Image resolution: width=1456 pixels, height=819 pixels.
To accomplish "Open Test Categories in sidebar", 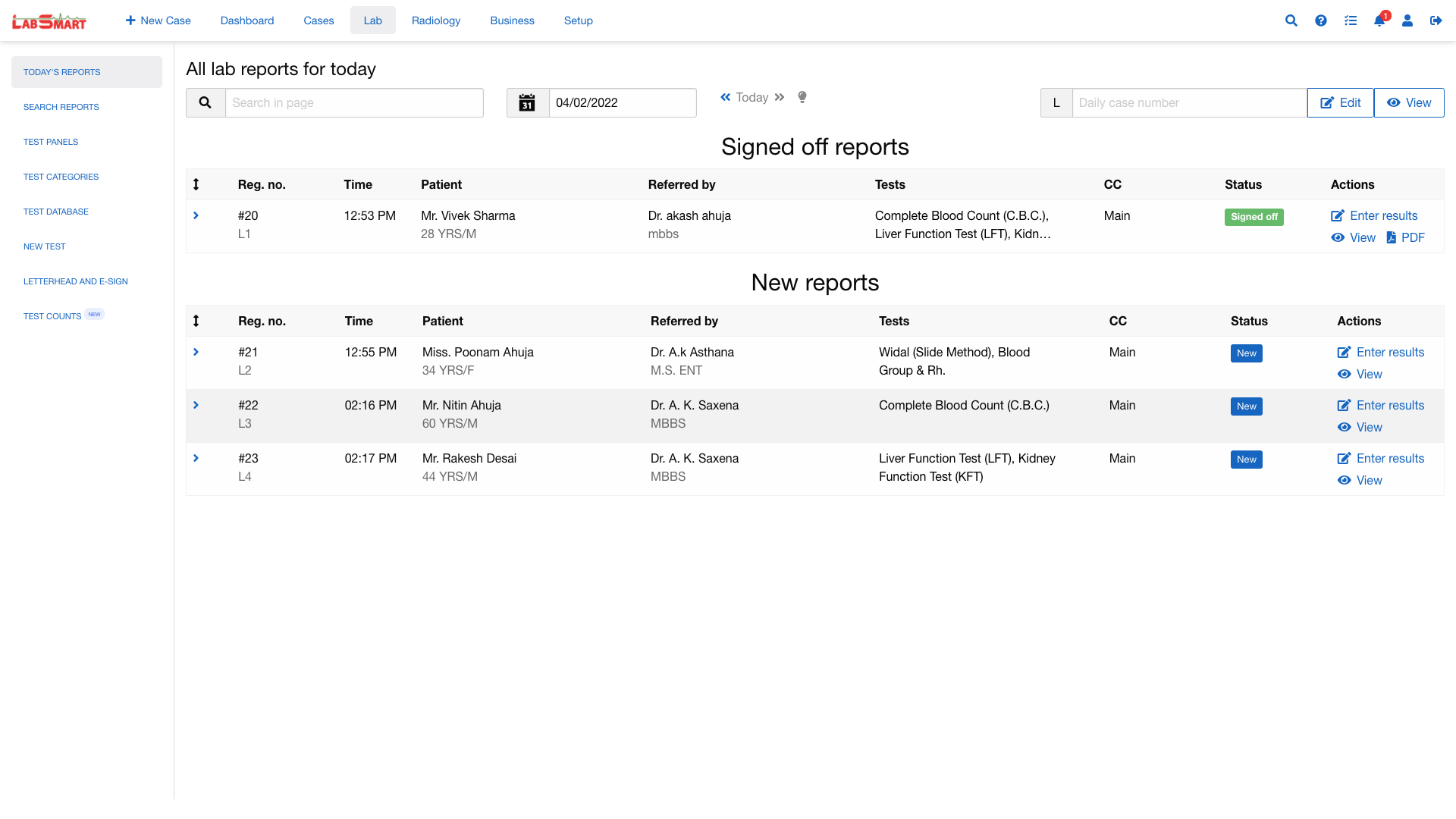I will point(86,177).
